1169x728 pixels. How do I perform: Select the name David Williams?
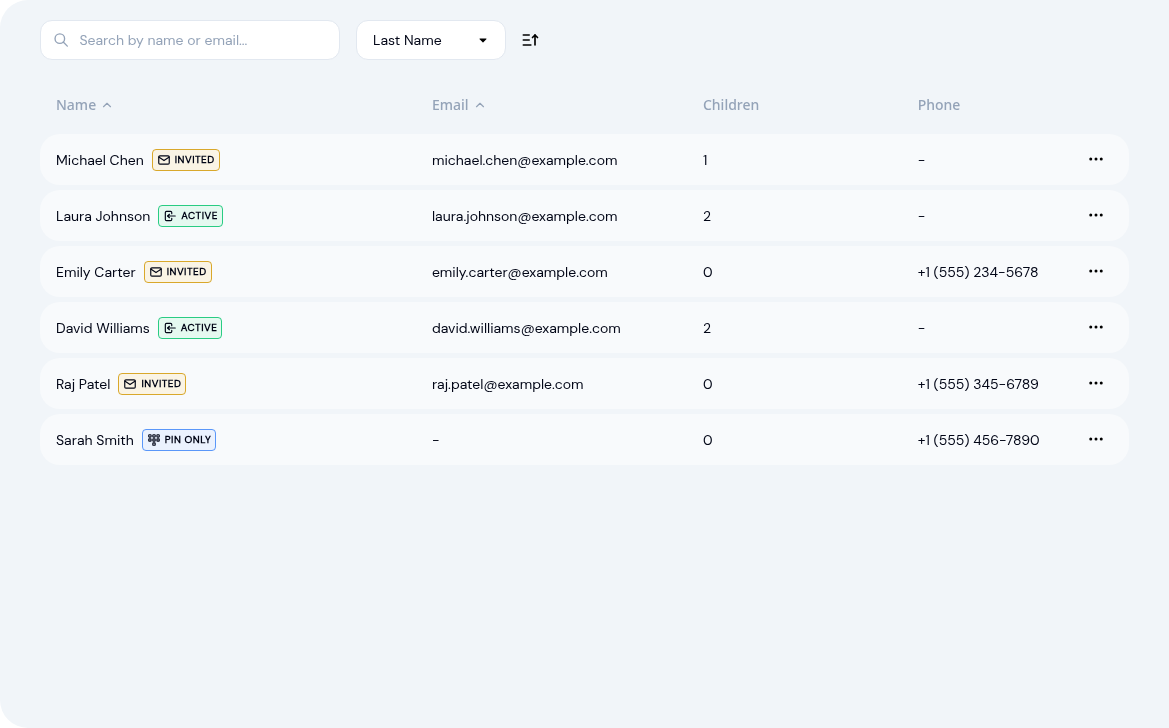pyautogui.click(x=103, y=328)
